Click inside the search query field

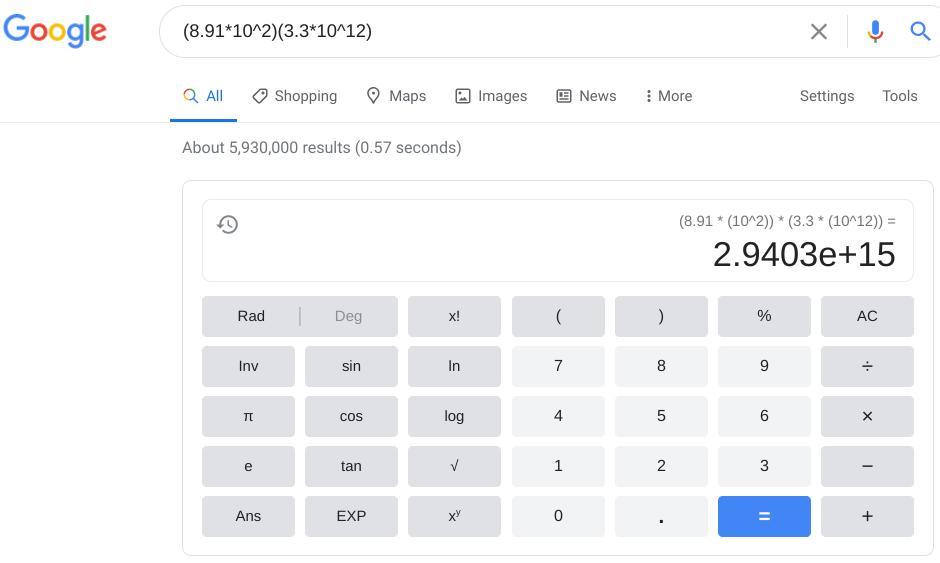click(480, 31)
